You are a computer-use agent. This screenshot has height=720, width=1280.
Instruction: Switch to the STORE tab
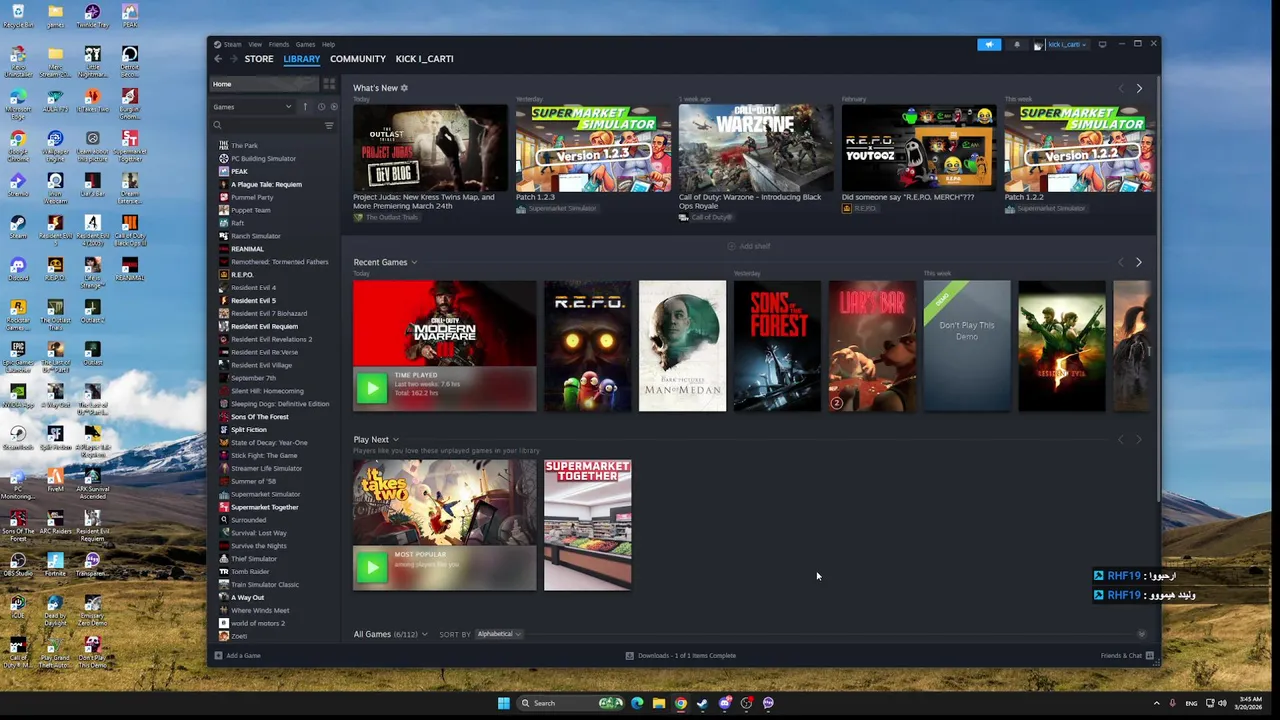tap(259, 59)
